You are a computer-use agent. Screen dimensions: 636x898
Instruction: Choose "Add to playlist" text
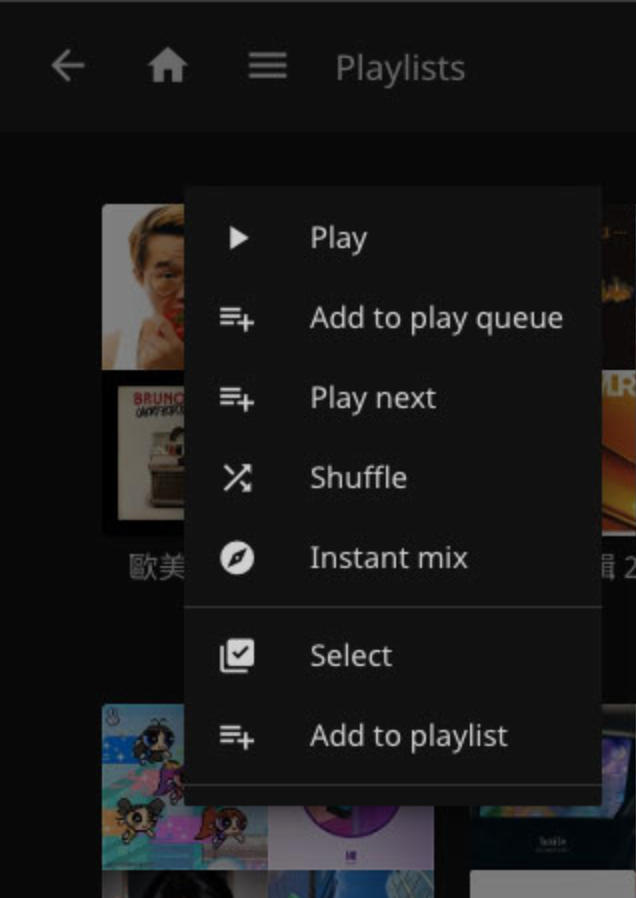[x=408, y=736]
